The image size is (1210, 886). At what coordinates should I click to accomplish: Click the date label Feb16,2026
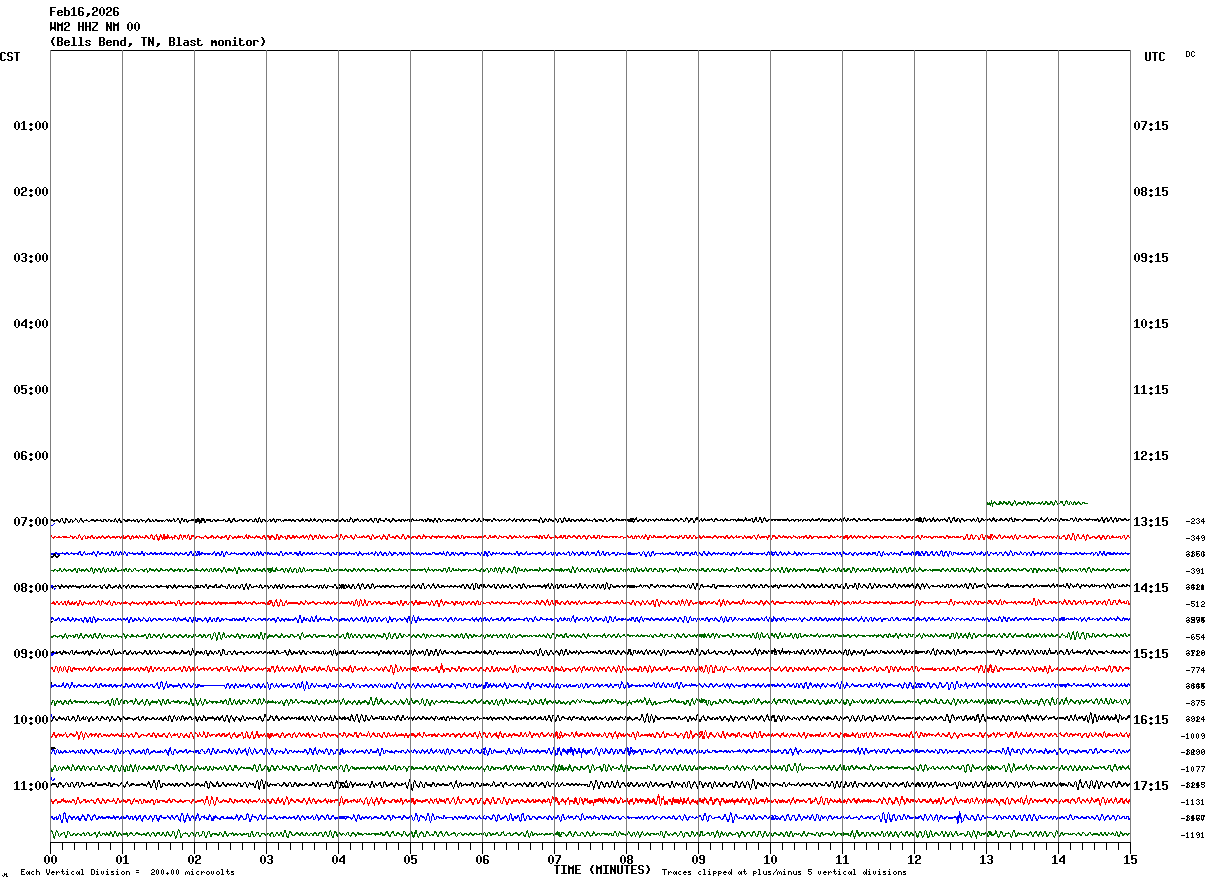84,12
